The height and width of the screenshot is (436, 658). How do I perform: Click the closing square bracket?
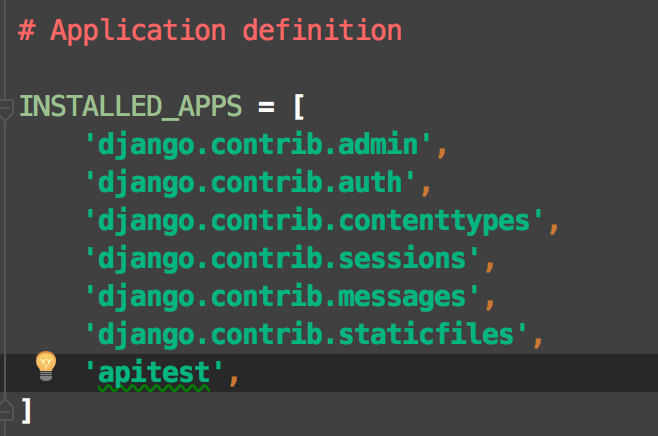pos(26,410)
